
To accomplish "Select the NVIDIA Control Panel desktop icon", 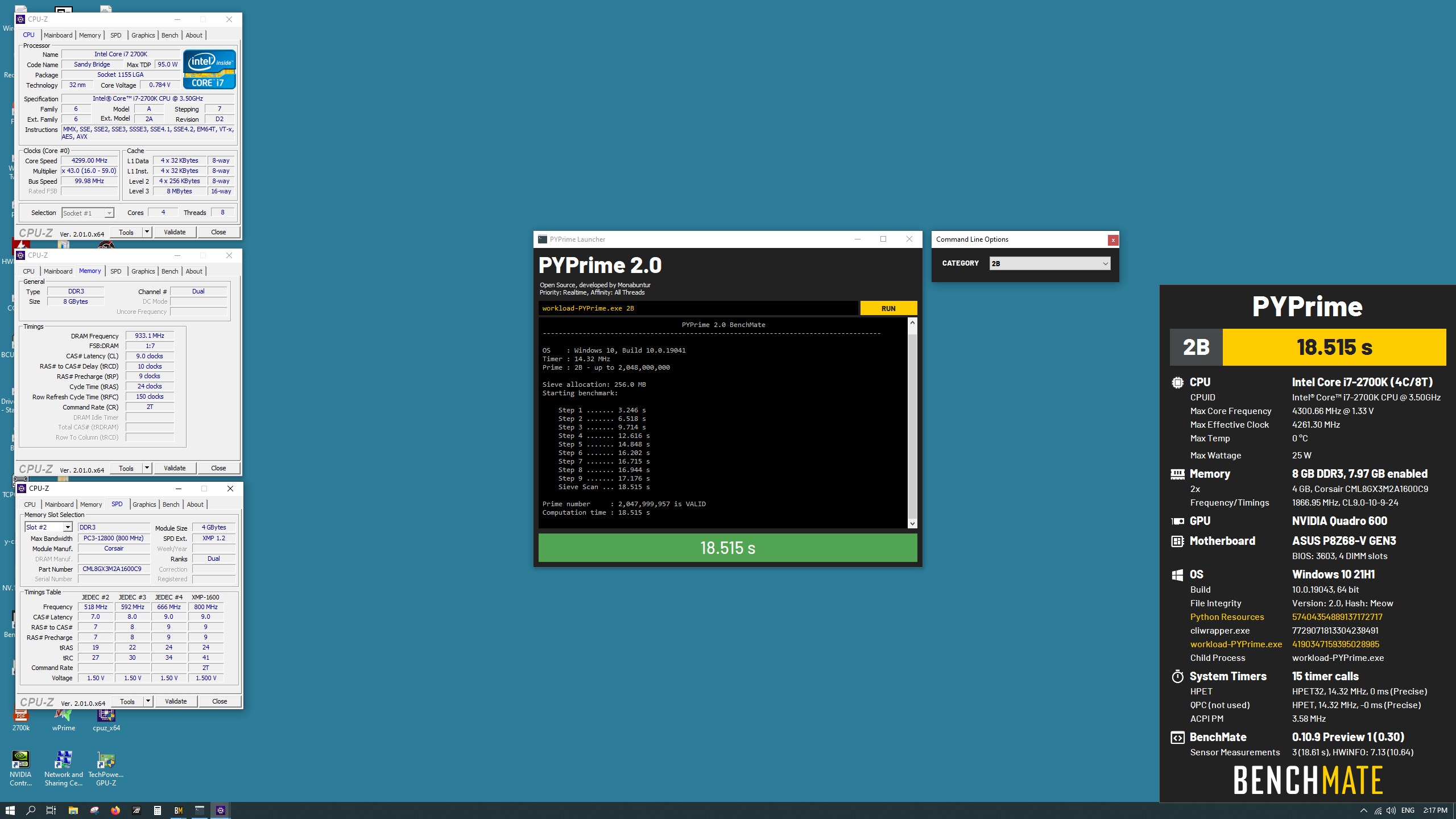I will coord(20,768).
